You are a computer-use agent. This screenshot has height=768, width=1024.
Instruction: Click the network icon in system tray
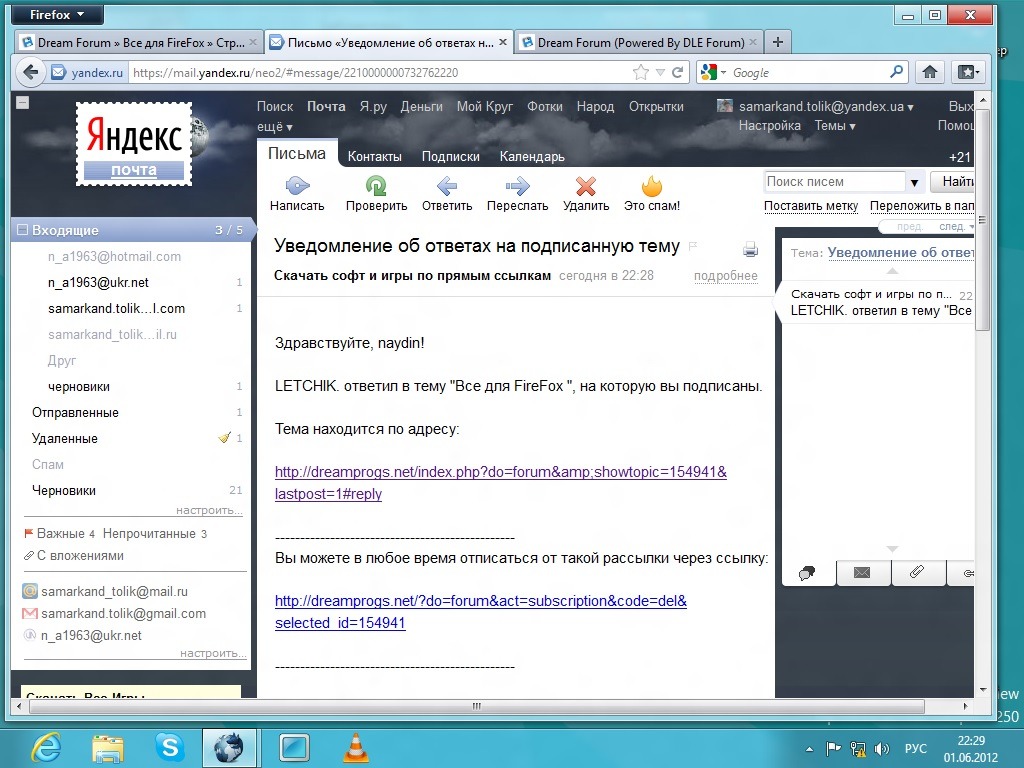point(857,748)
